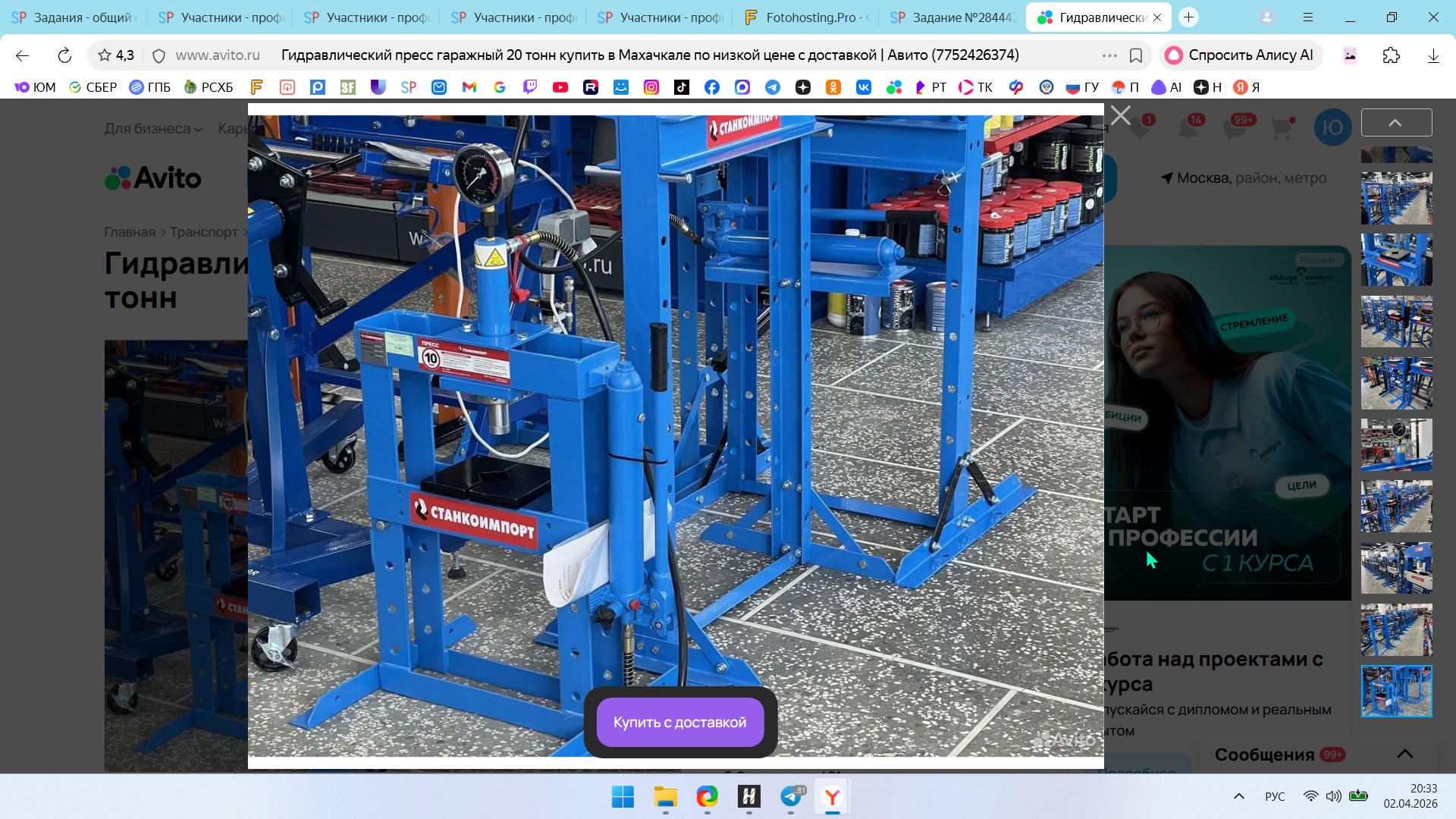Open the YouTube bookmark icon
Screen dimensions: 1456x819
pos(560,87)
